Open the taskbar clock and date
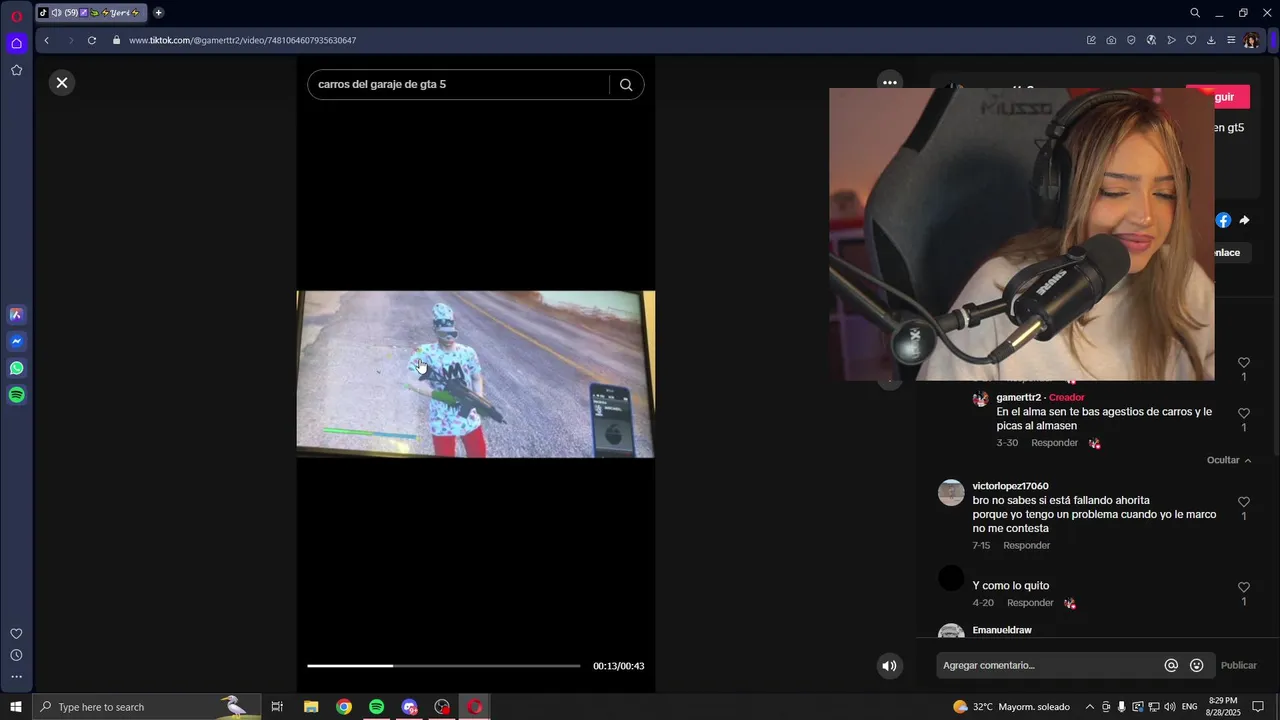The width and height of the screenshot is (1280, 720). pos(1222,707)
